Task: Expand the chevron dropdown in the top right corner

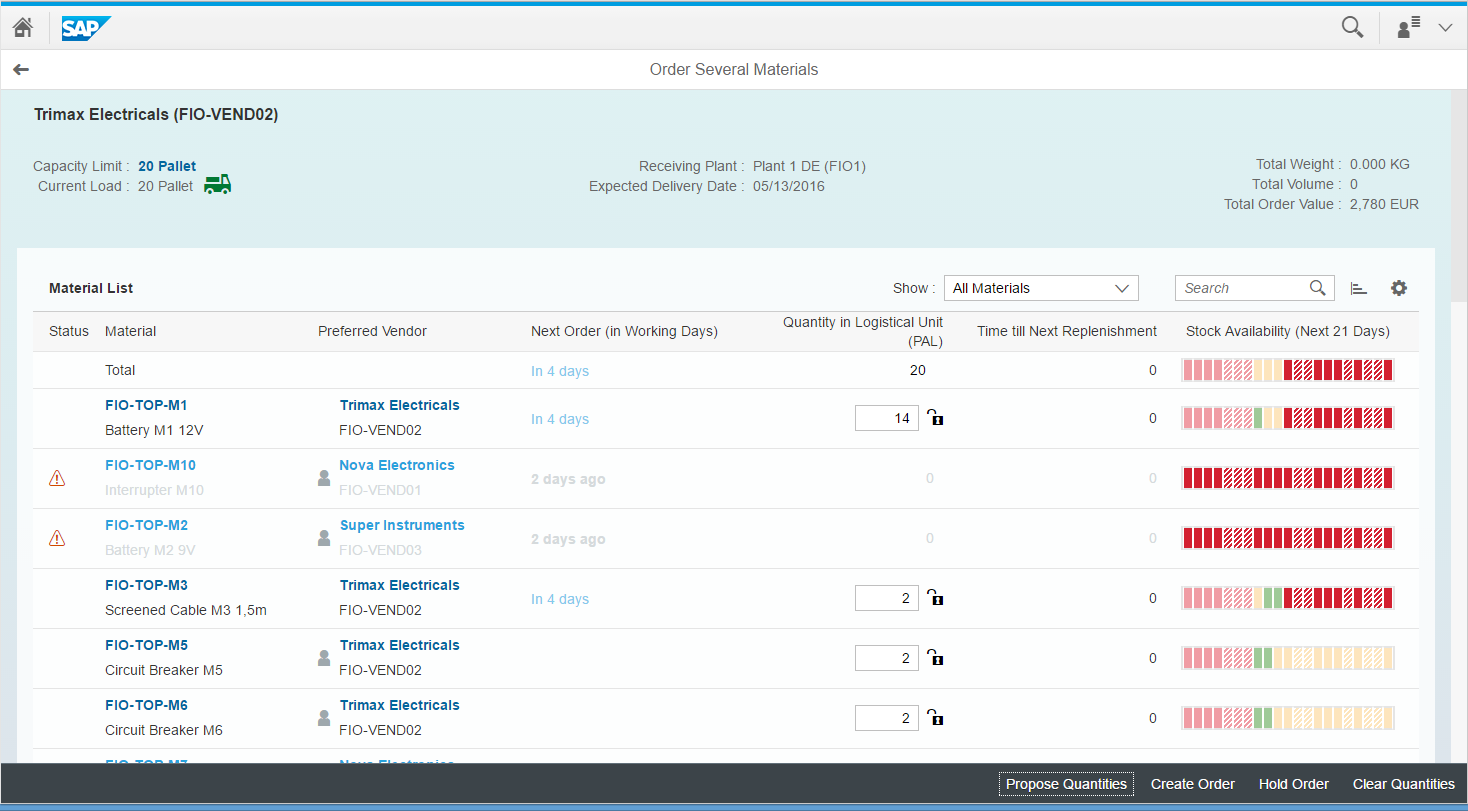Action: point(1447,27)
